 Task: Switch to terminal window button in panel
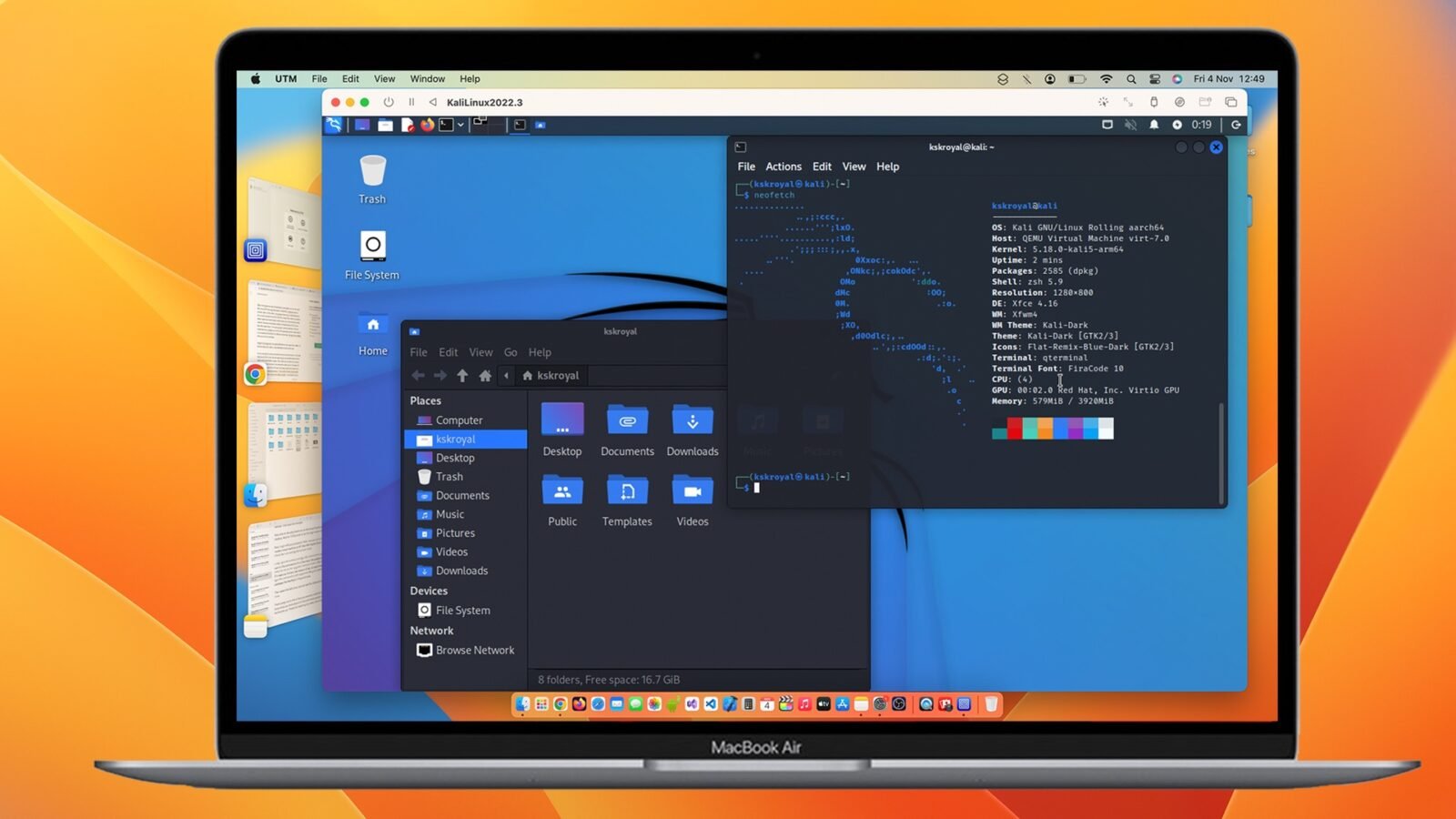pyautogui.click(x=520, y=125)
